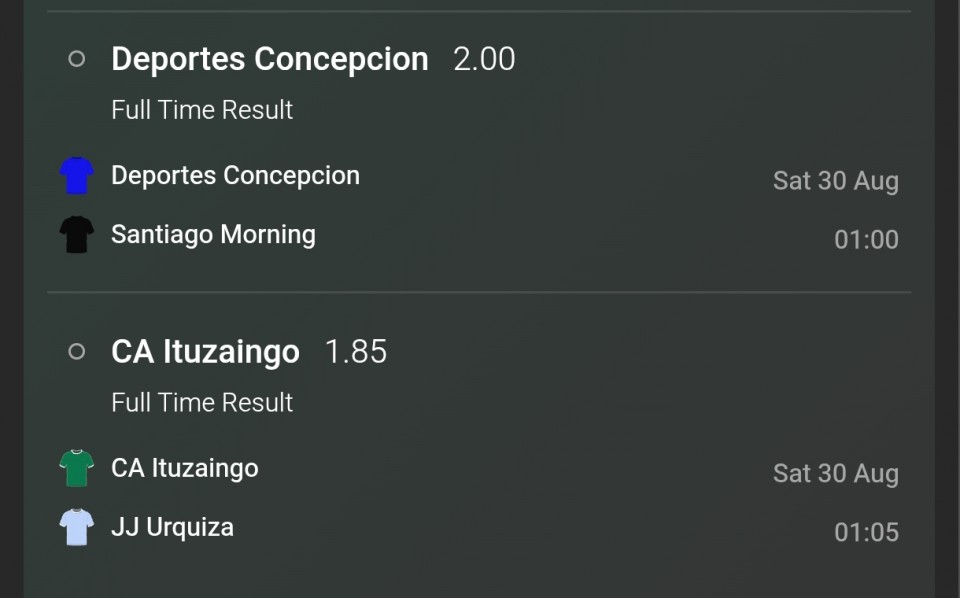Click Full Time Result under Deportes Concepcion
This screenshot has width=960, height=598.
202,110
